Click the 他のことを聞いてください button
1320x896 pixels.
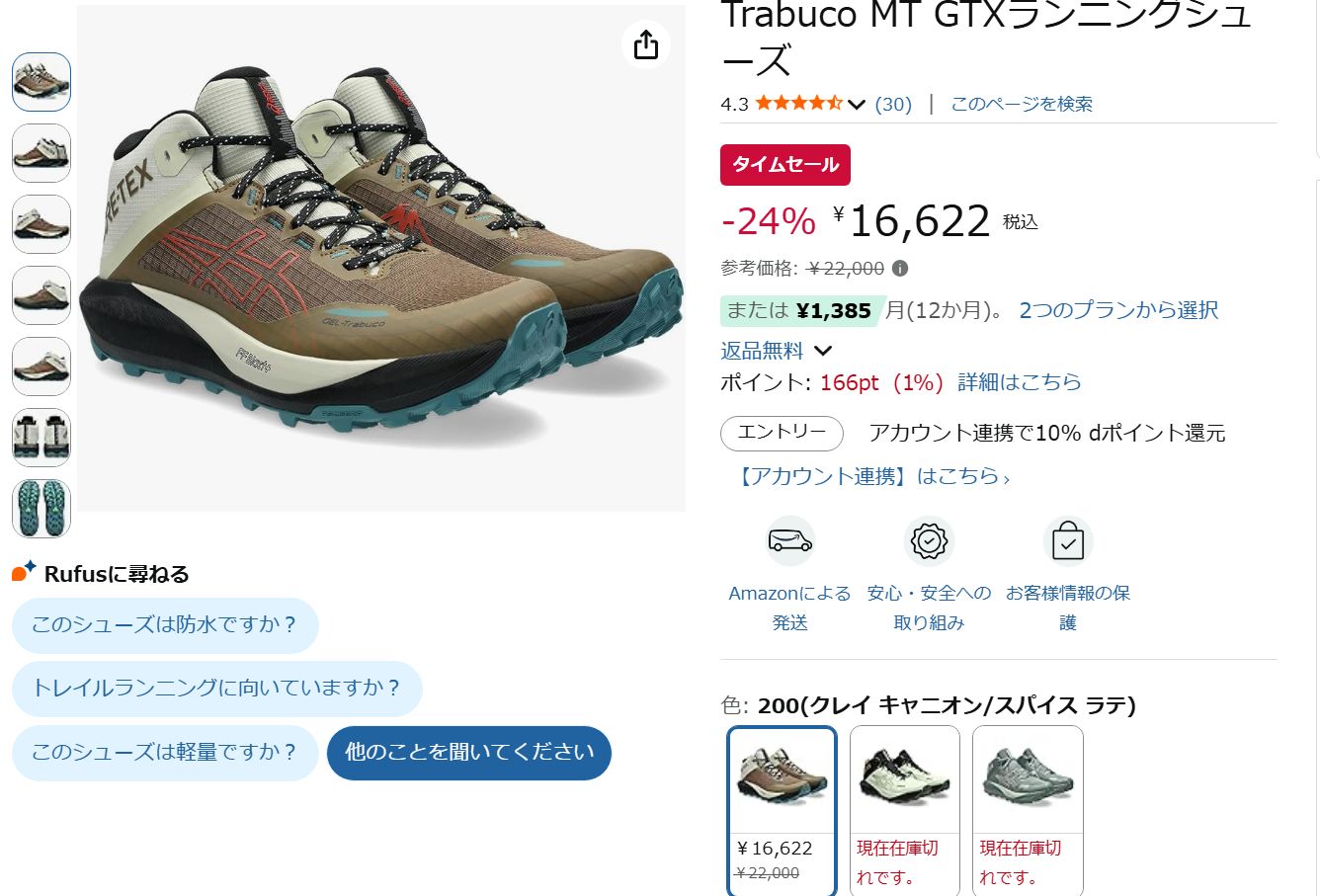(x=469, y=753)
